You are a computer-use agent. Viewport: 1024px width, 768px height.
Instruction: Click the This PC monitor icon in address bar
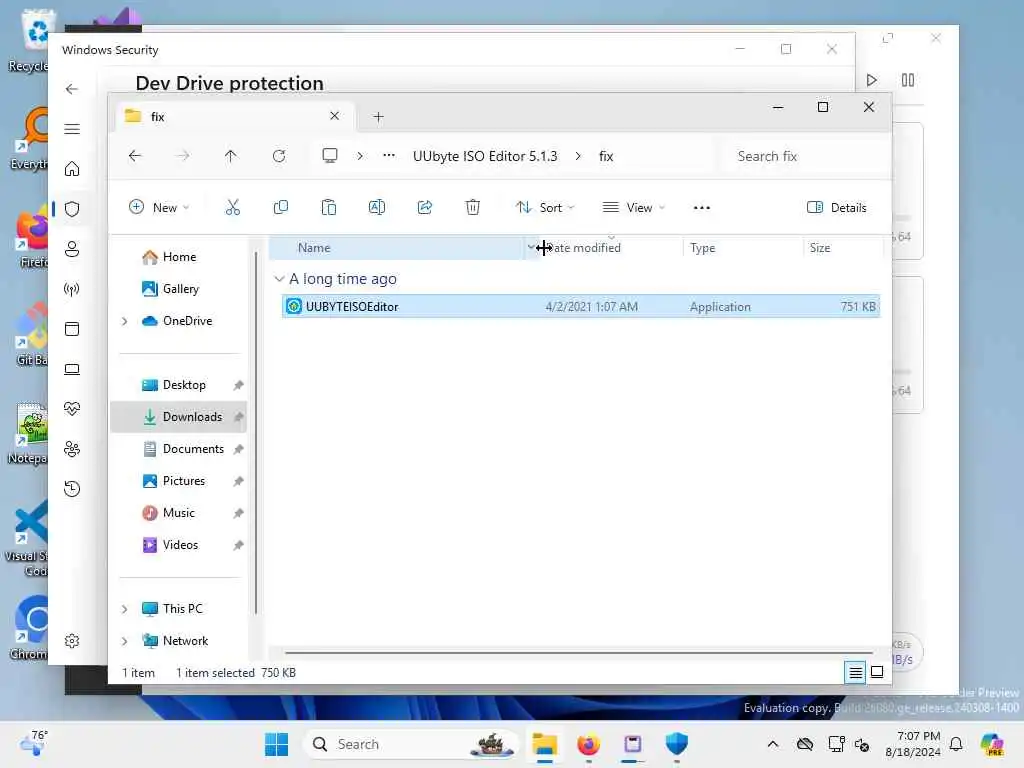click(330, 155)
